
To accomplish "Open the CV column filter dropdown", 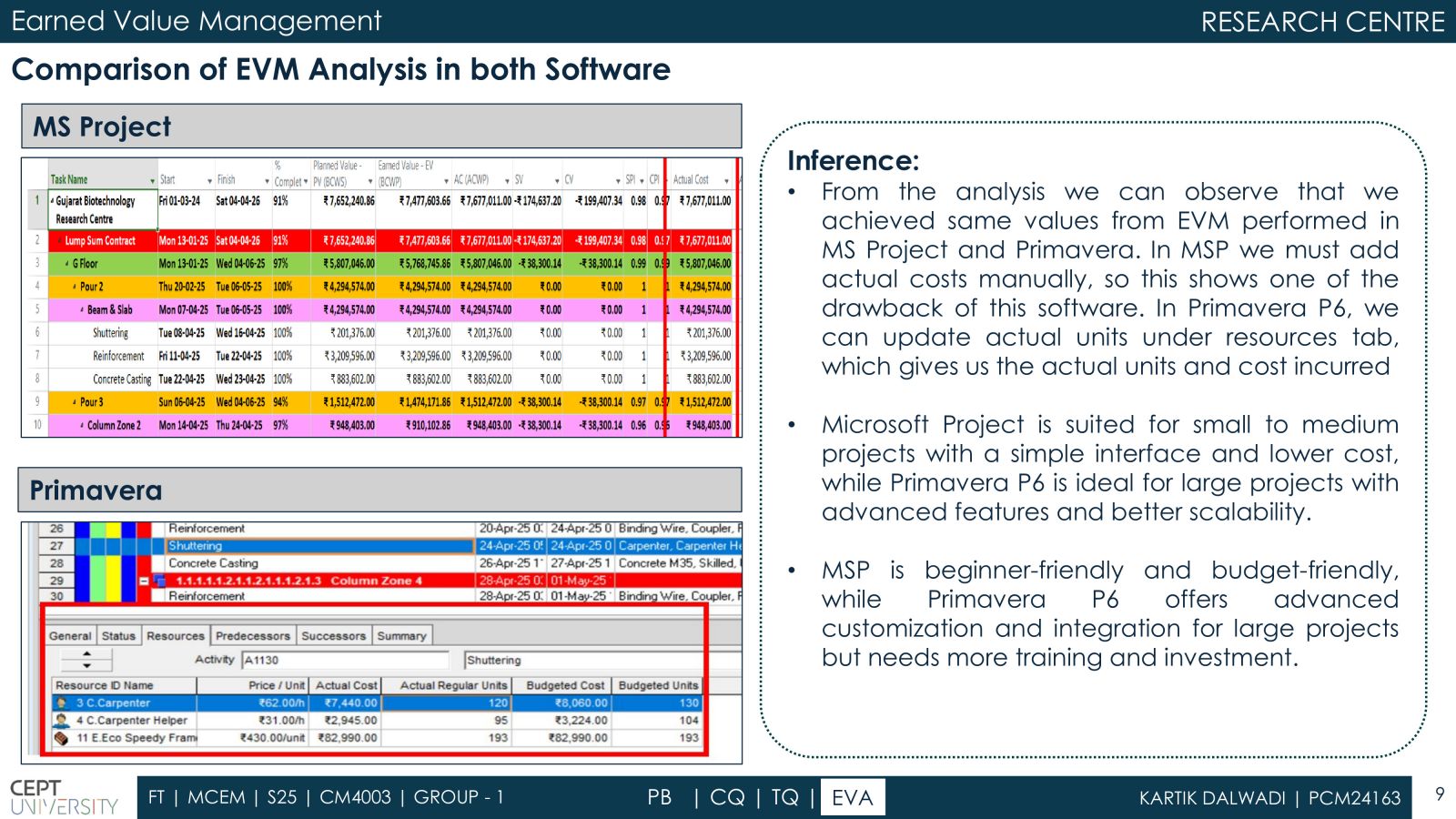I will coord(618,180).
